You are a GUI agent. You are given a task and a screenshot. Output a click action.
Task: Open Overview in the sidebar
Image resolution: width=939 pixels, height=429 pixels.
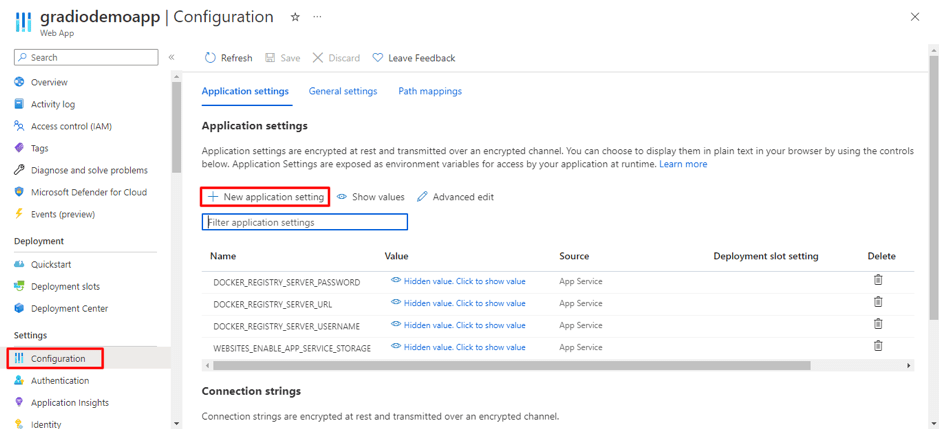(x=49, y=82)
